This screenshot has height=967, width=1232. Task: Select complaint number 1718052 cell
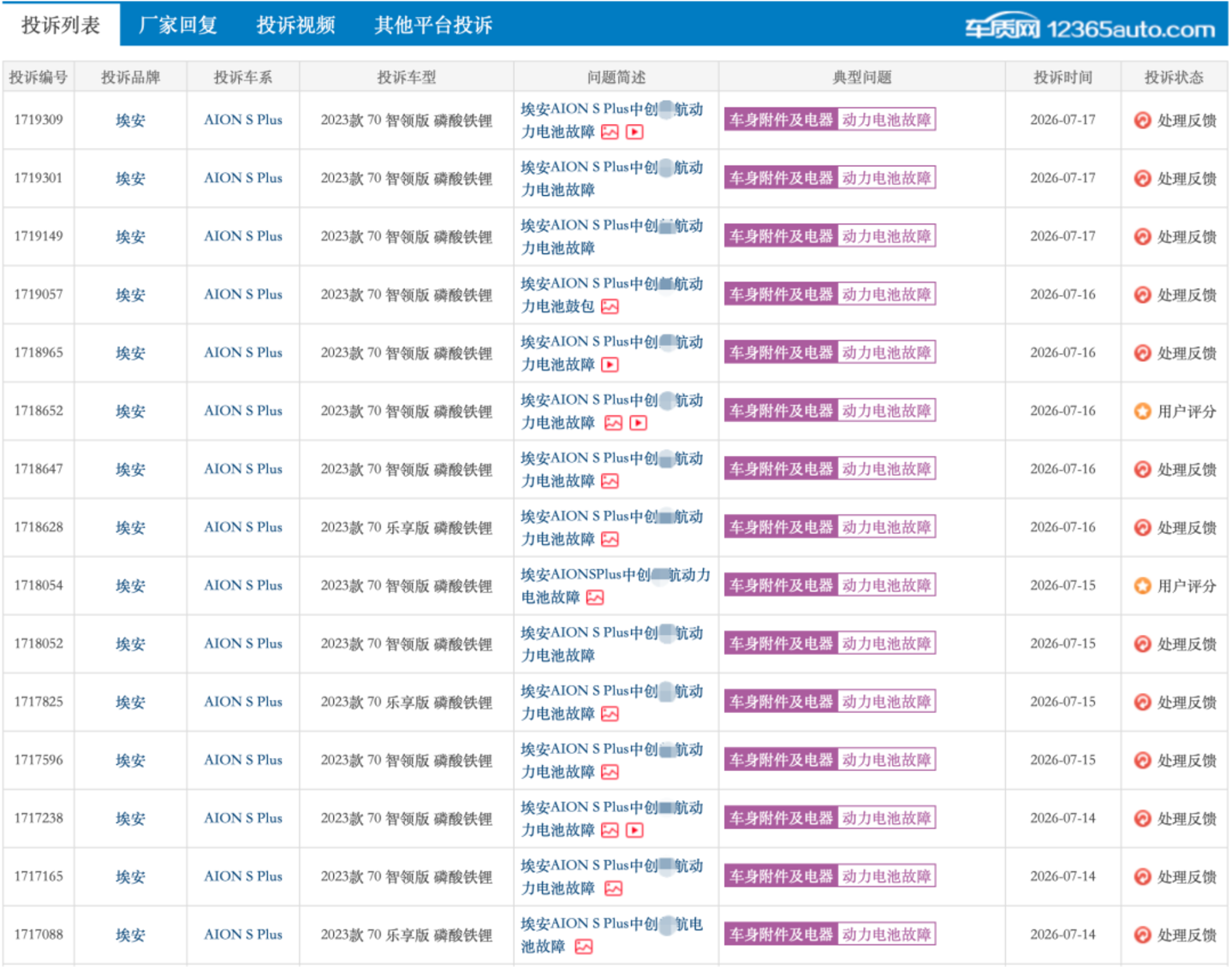39,644
